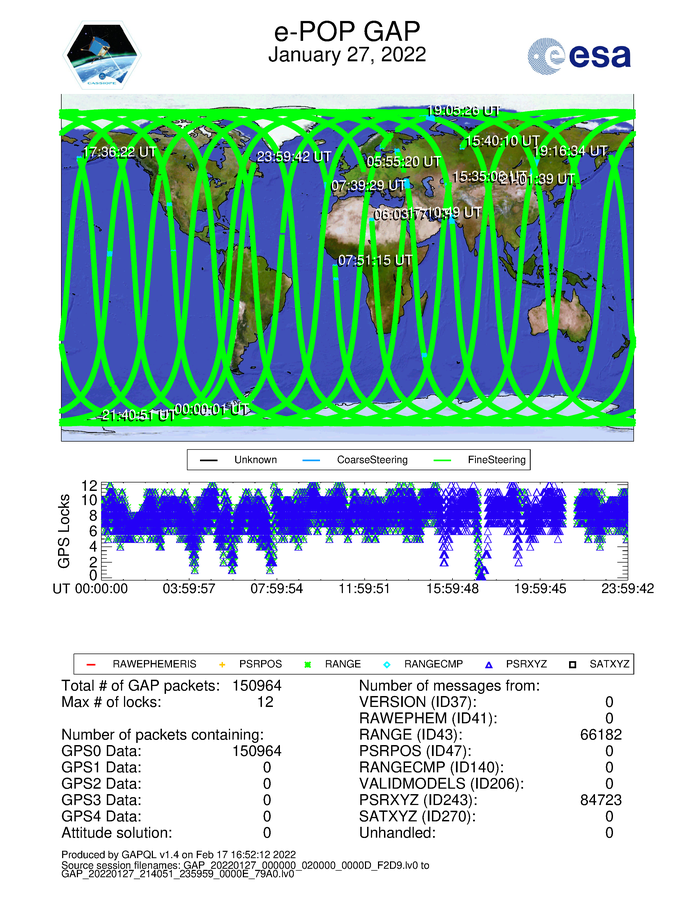
Task: Click the 23:59:42 UT label on map
Action: [x=294, y=157]
